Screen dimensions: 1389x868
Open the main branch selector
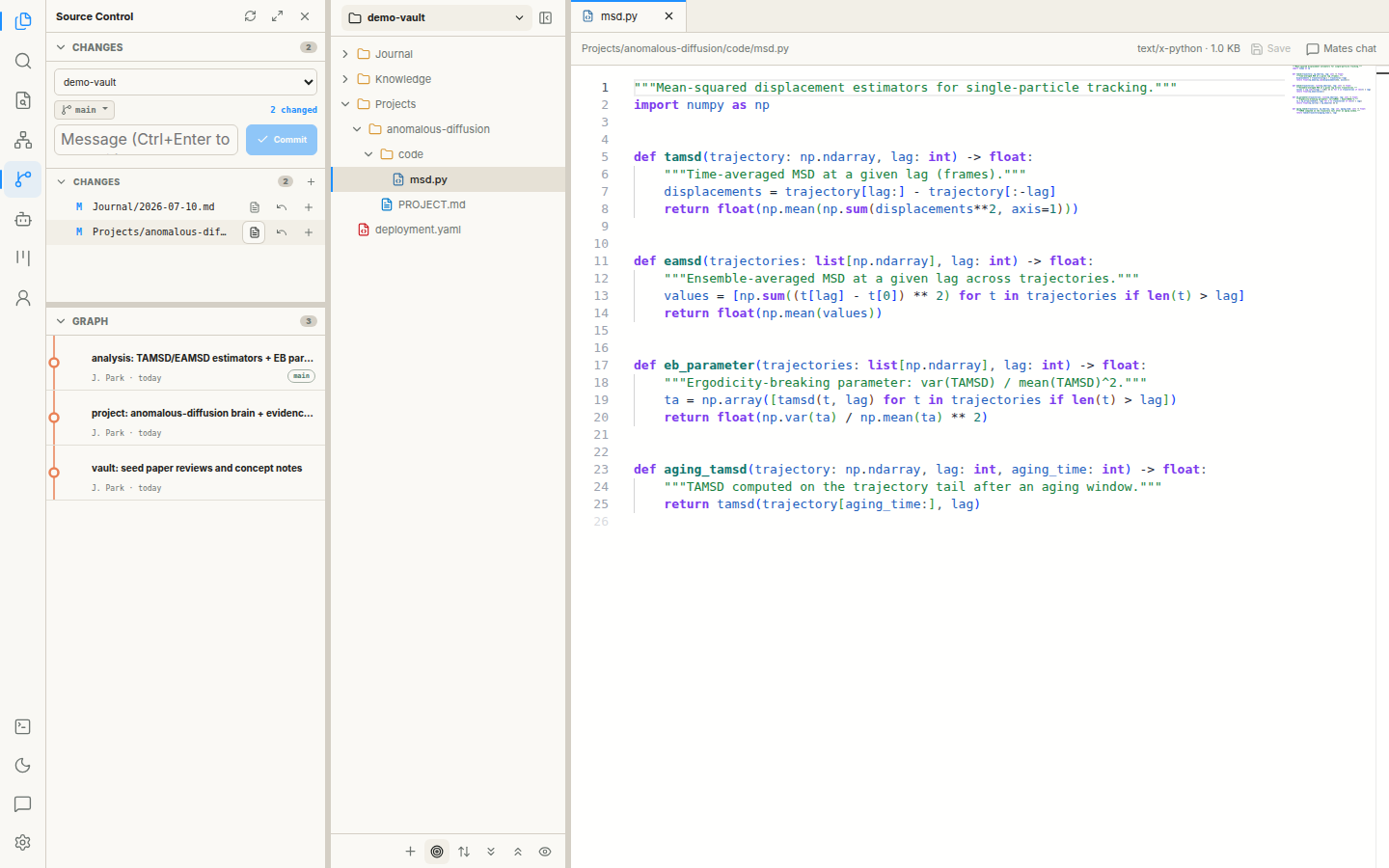[84, 110]
